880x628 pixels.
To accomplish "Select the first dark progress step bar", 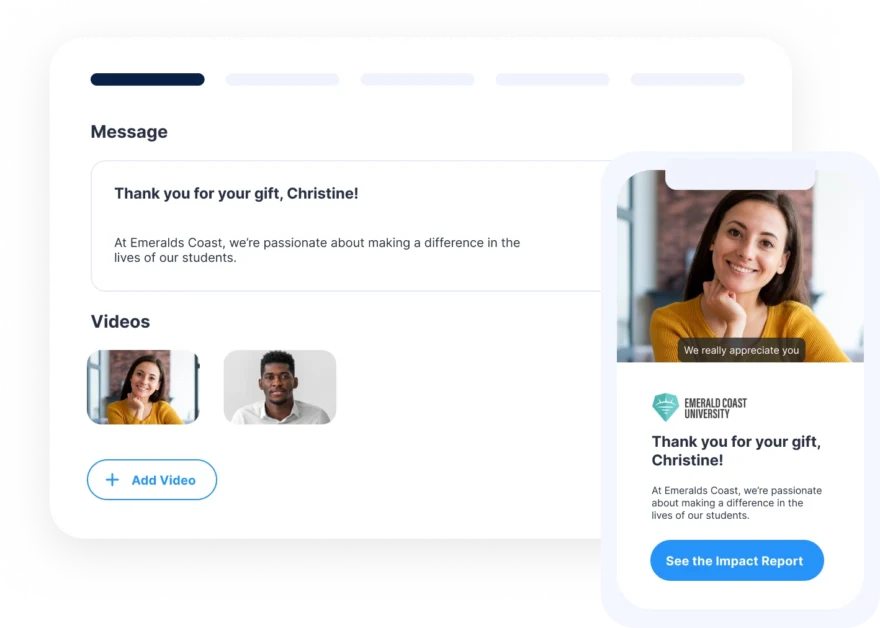I will point(148,79).
